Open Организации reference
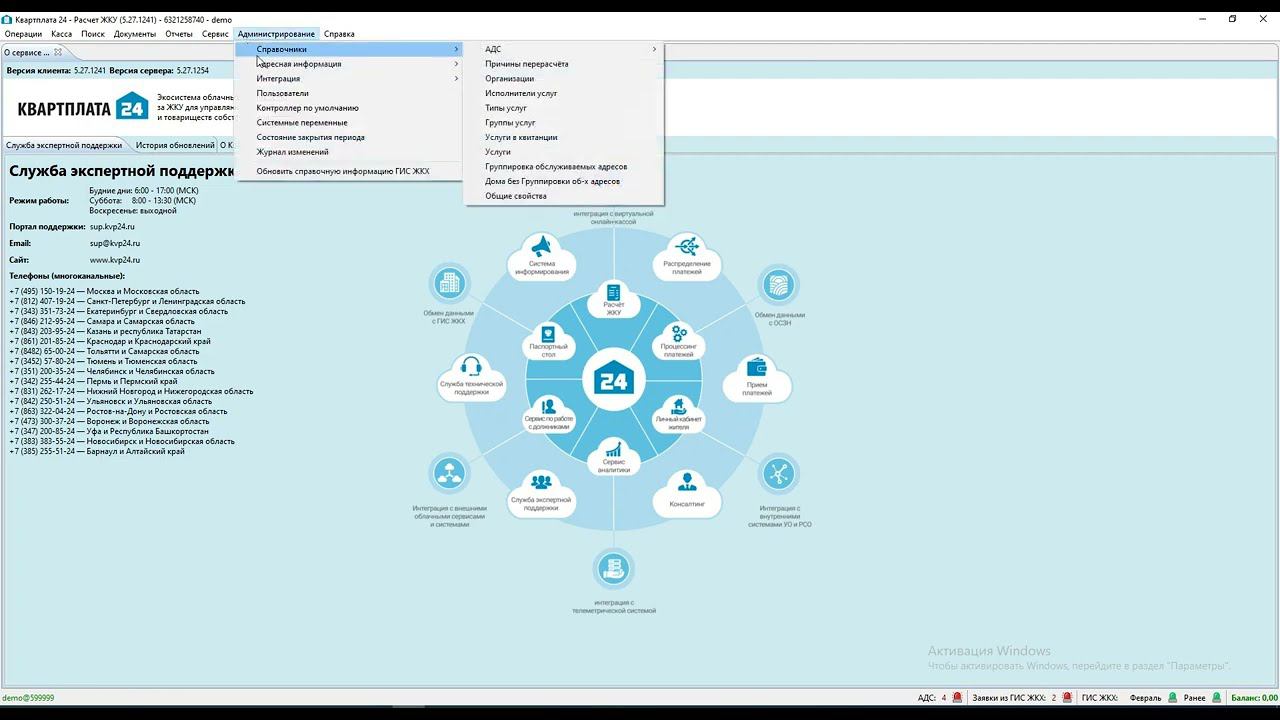The image size is (1280, 720). [564, 78]
